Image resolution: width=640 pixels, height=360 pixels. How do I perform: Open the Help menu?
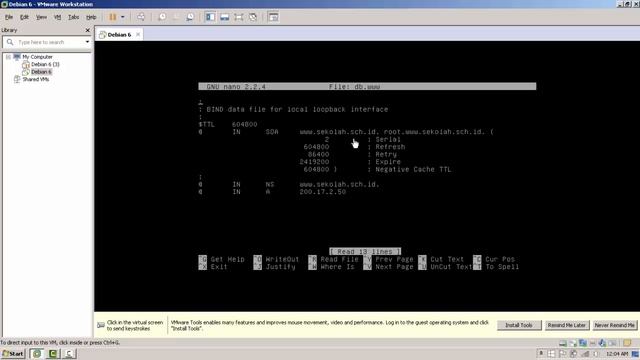(91, 17)
